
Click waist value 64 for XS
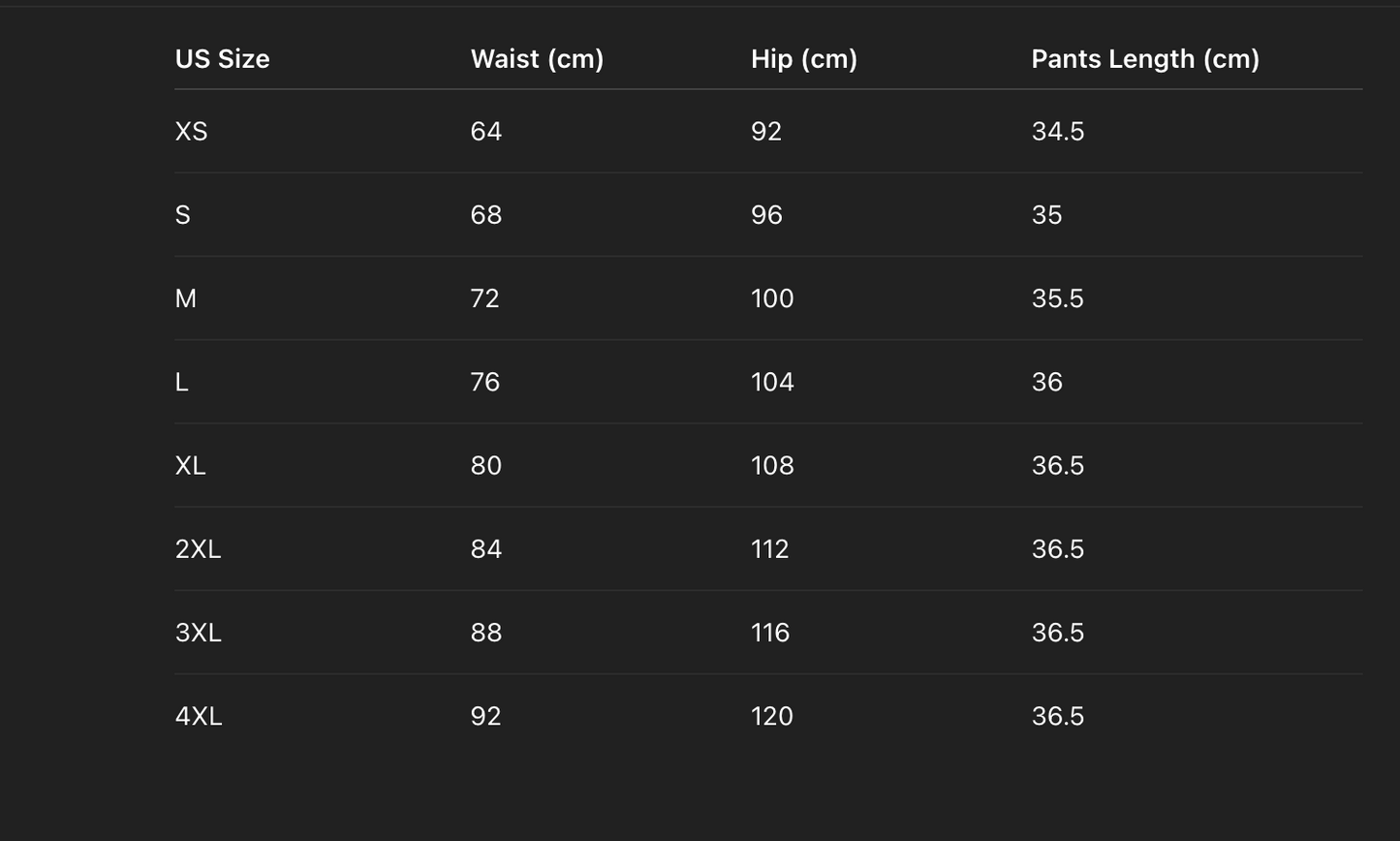tap(486, 132)
